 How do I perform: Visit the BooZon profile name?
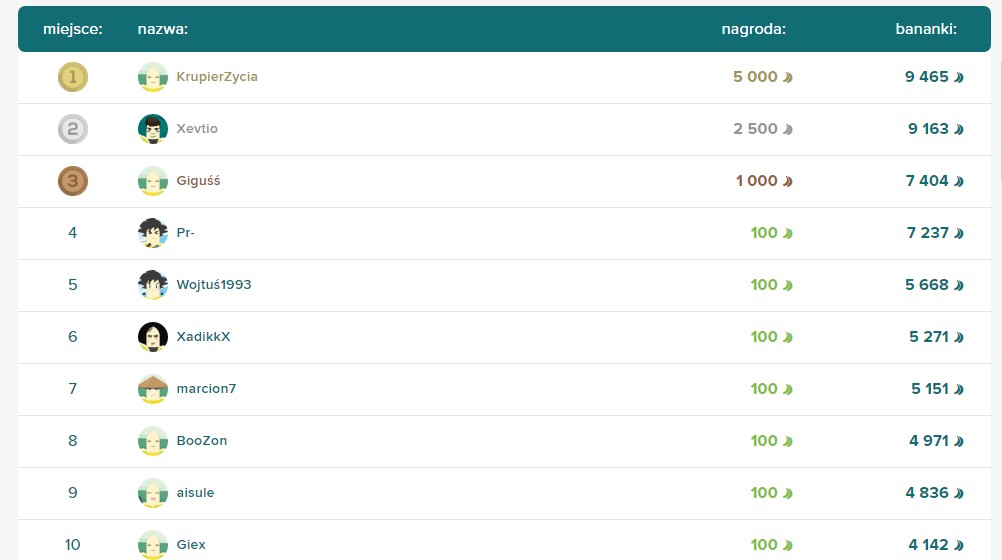(202, 440)
